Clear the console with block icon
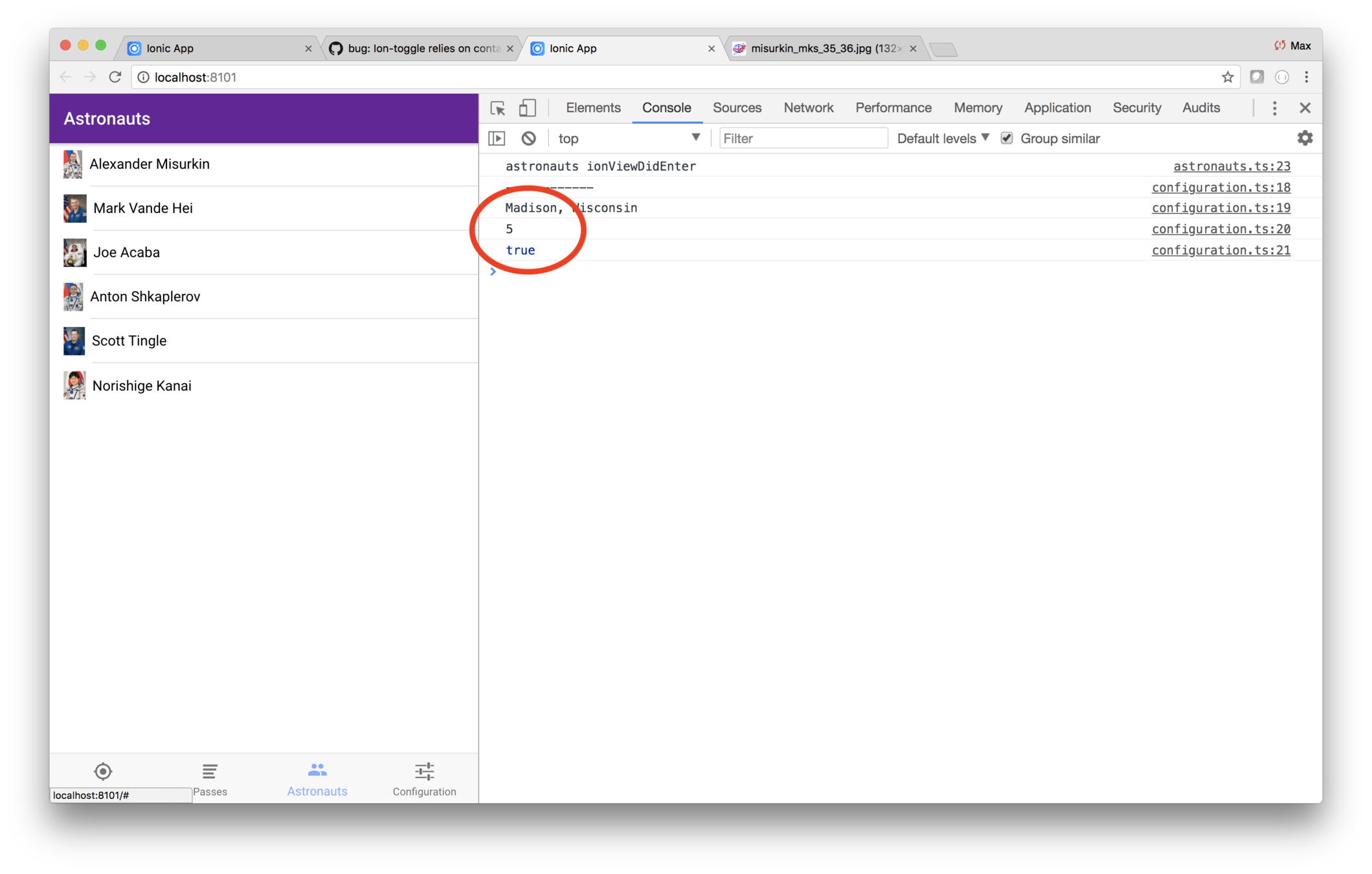The height and width of the screenshot is (874, 1372). [528, 139]
